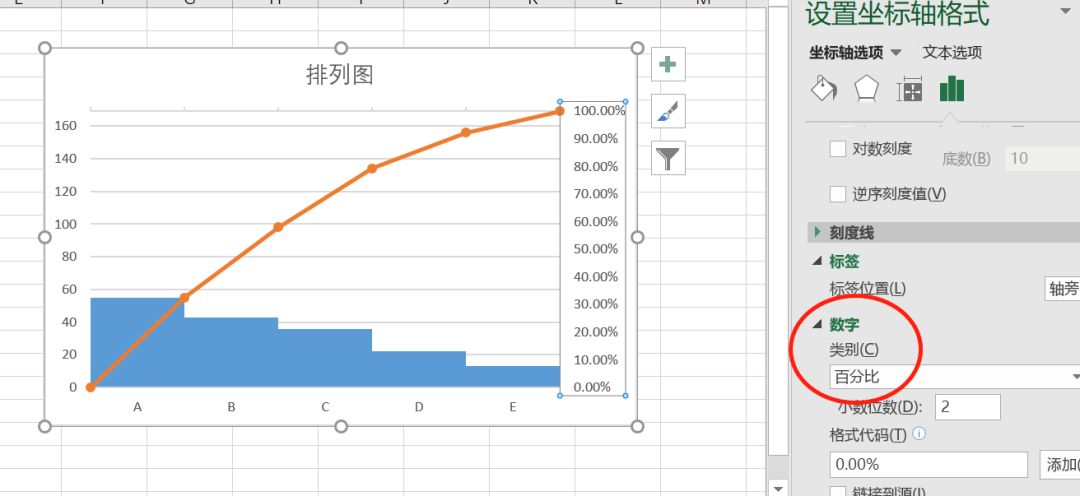Screen dimensions: 1080x496
Task: Click the orange line marker at the origin
Action: (91, 387)
